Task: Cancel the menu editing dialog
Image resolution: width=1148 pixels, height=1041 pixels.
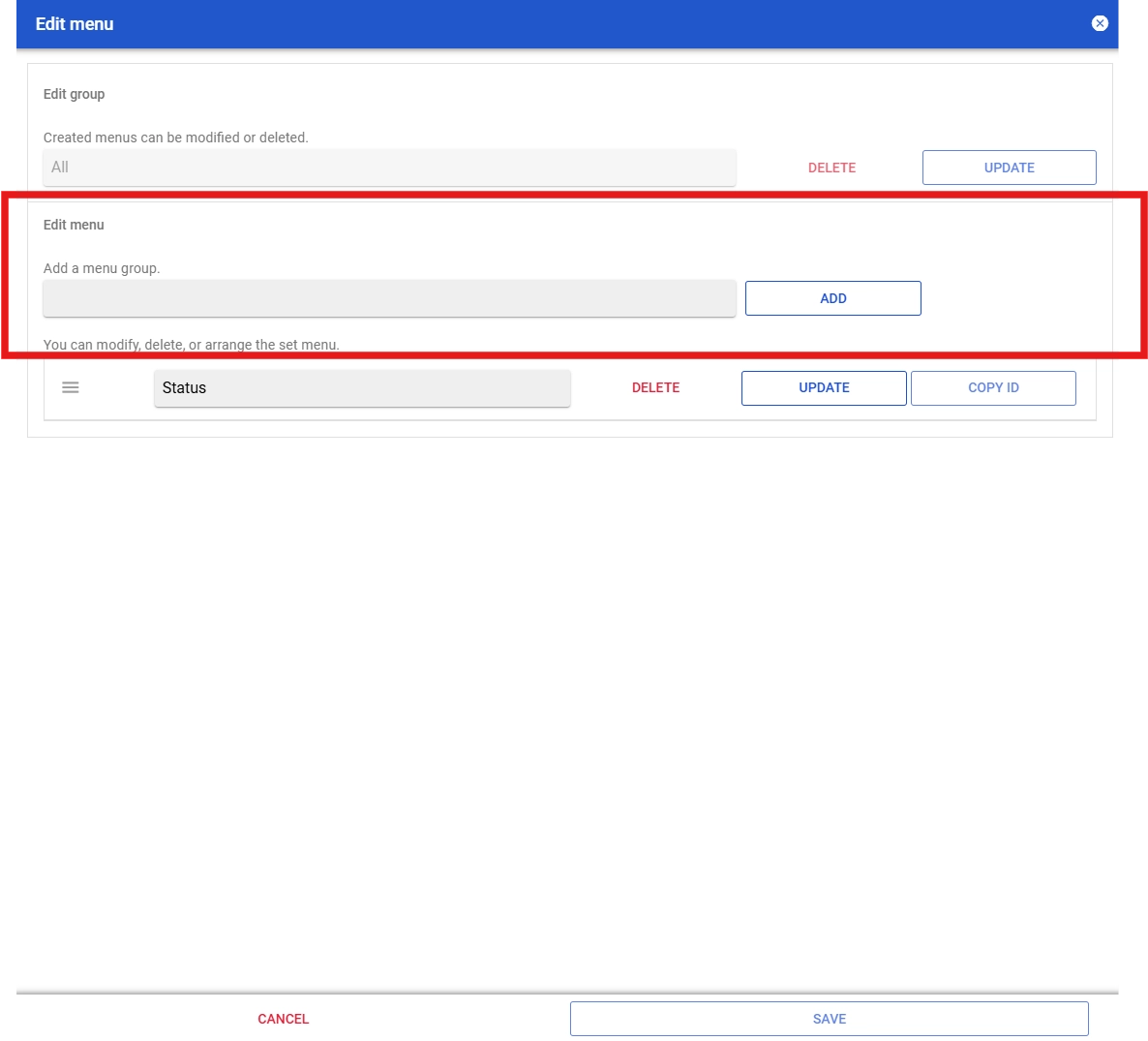Action: pos(284,1019)
